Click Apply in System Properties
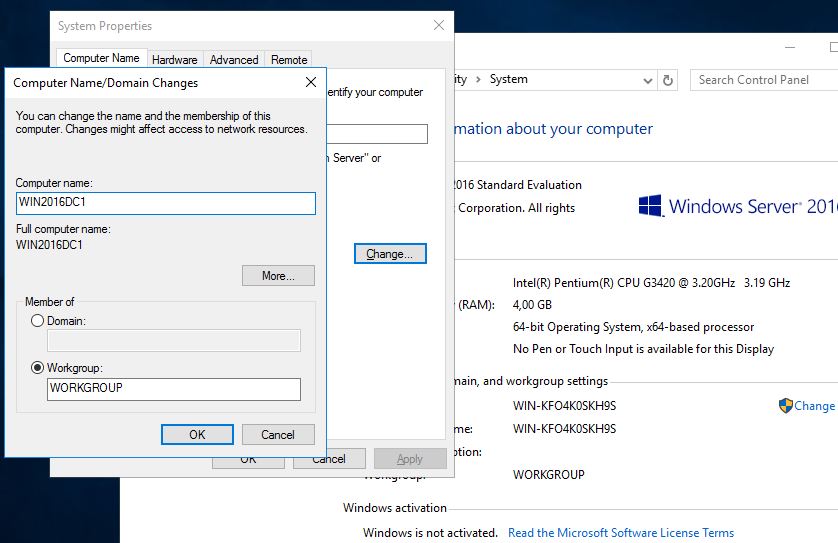 click(410, 459)
